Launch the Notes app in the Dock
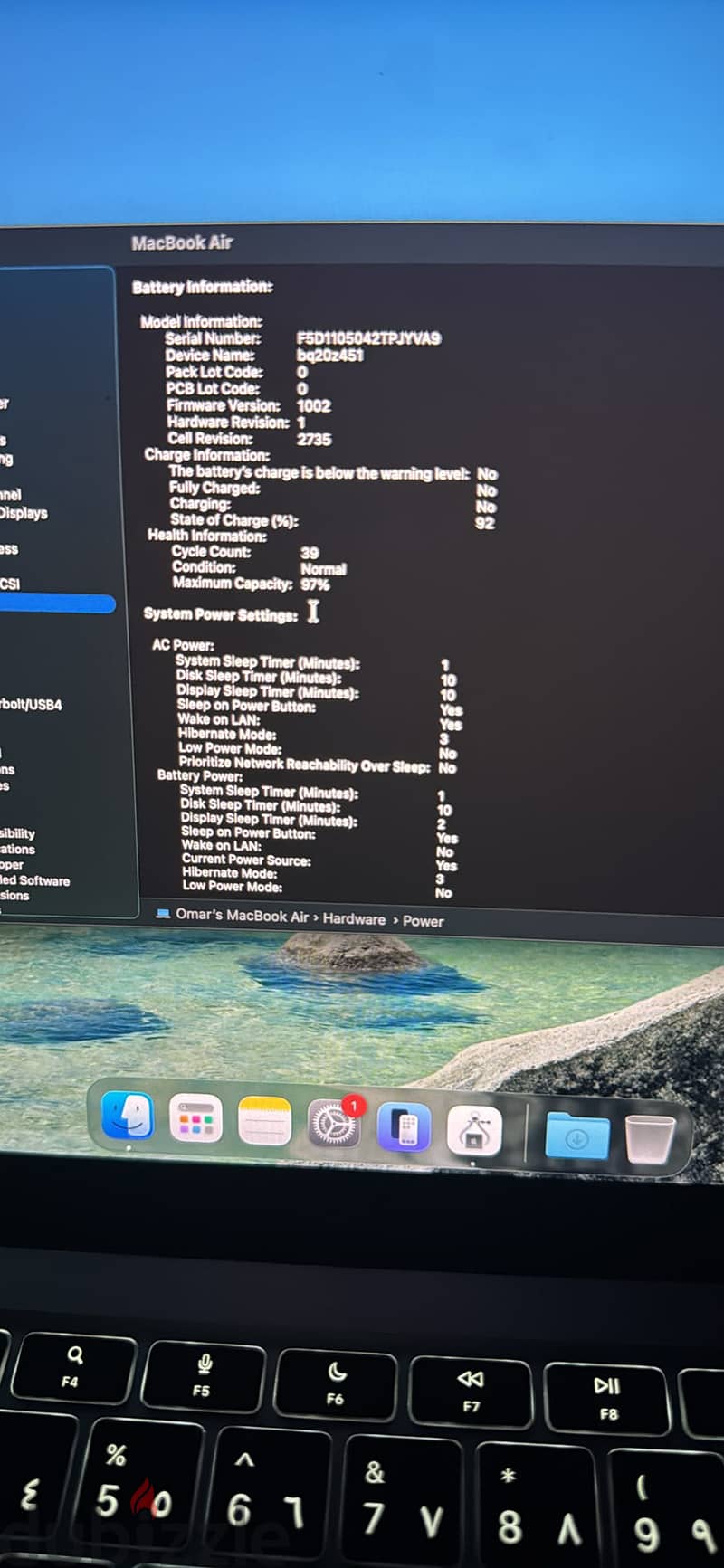Screen dimensions: 724x1568 click(x=264, y=1120)
